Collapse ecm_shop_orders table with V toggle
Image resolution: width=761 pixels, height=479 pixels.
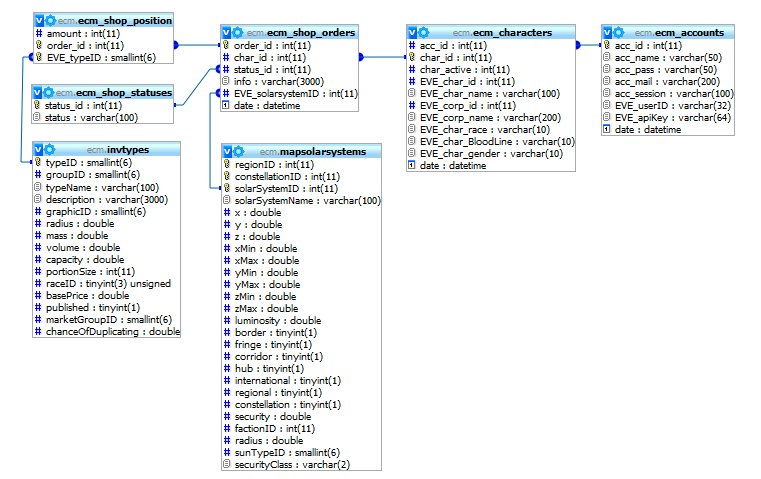pos(226,33)
